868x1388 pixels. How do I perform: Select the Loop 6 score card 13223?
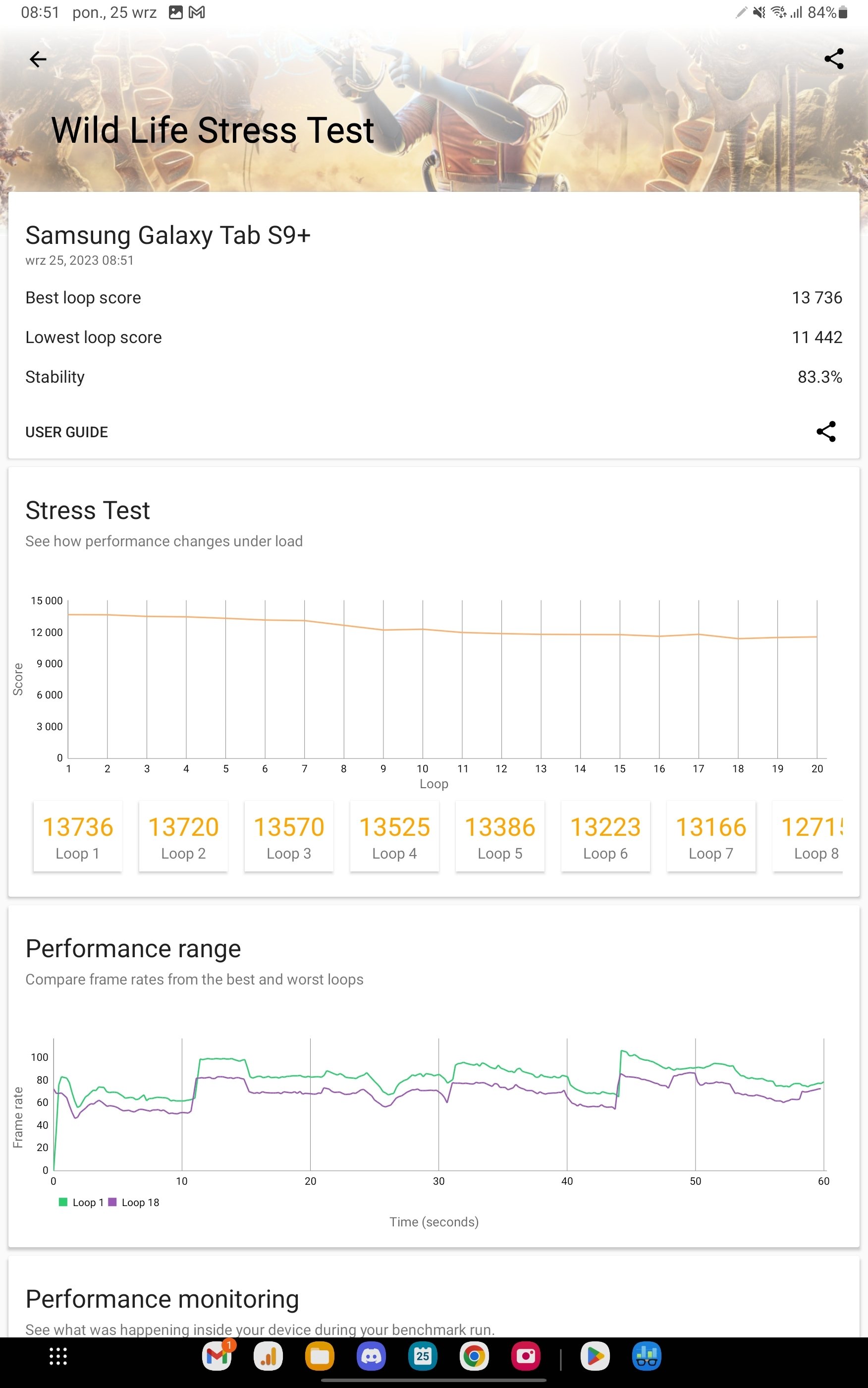pos(605,836)
